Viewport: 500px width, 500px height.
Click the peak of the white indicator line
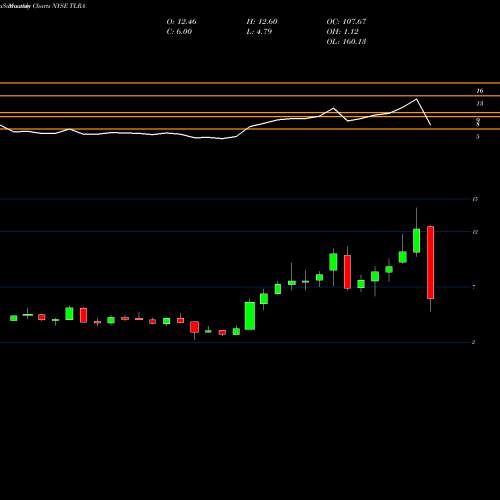coord(416,99)
